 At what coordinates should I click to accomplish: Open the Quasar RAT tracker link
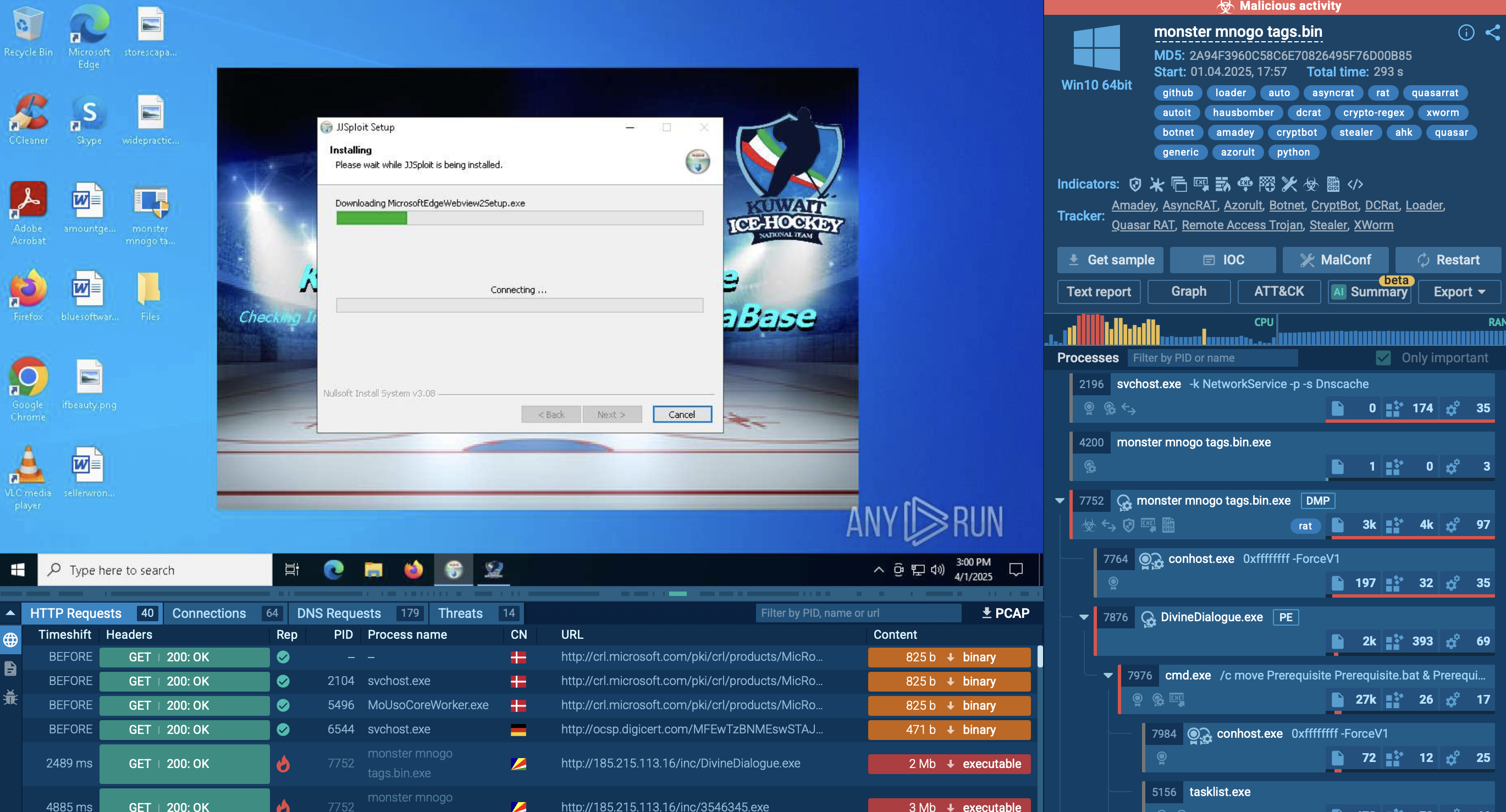coord(1143,225)
